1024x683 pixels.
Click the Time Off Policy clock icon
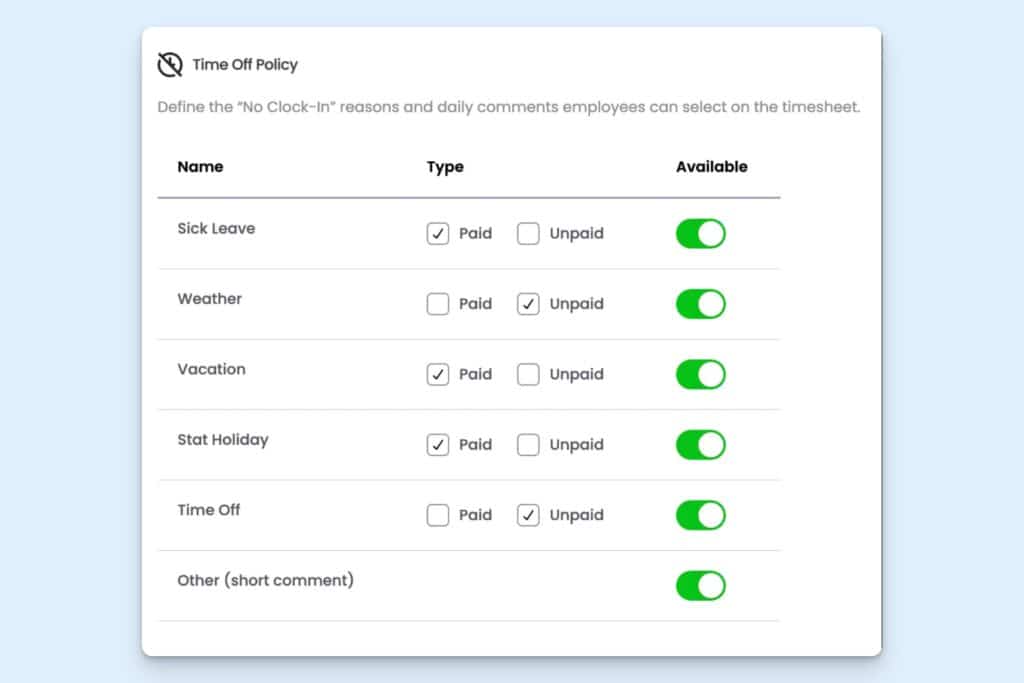pos(170,65)
